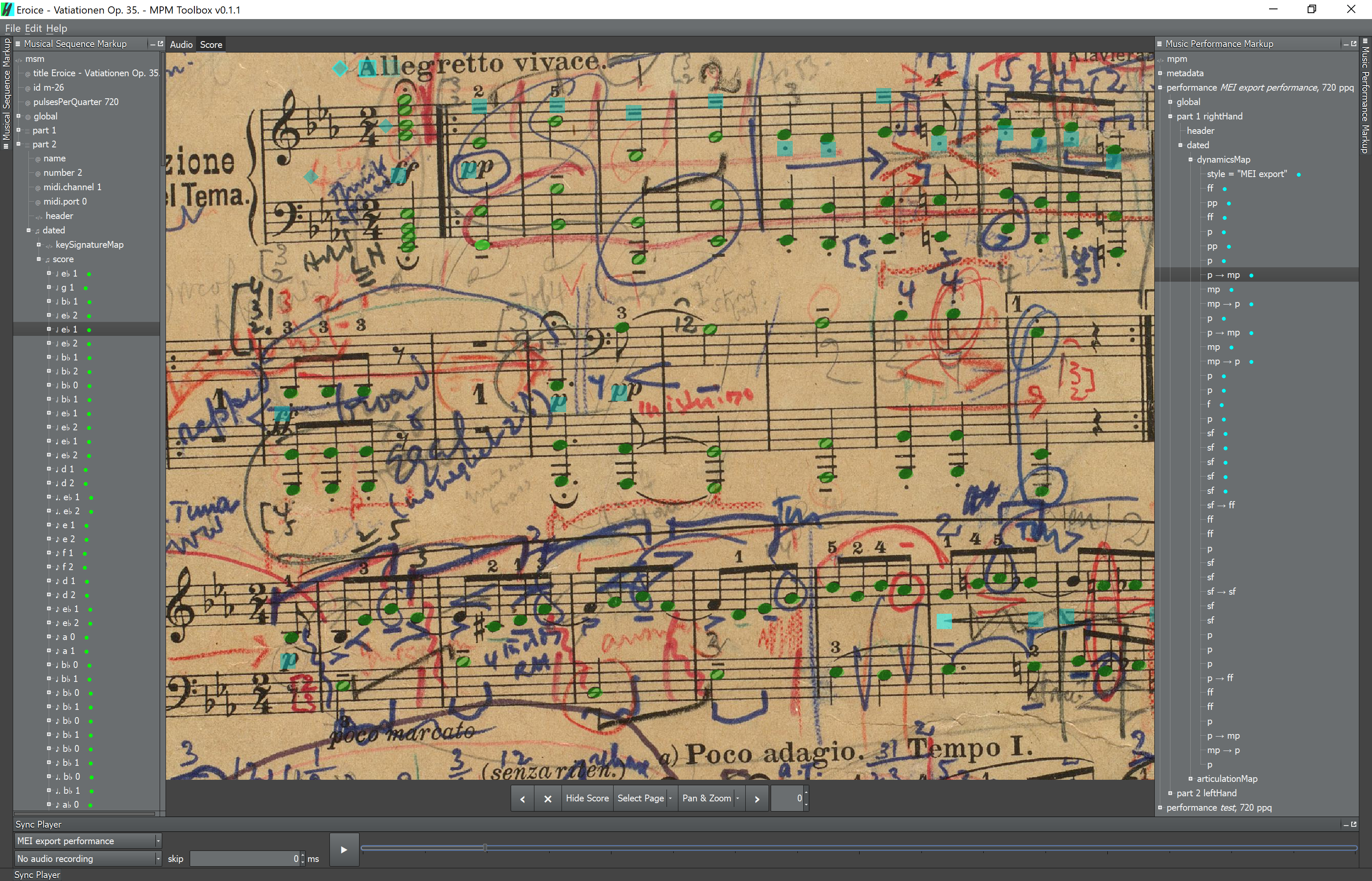1372x881 pixels.
Task: Click Hide Score button
Action: 587,798
